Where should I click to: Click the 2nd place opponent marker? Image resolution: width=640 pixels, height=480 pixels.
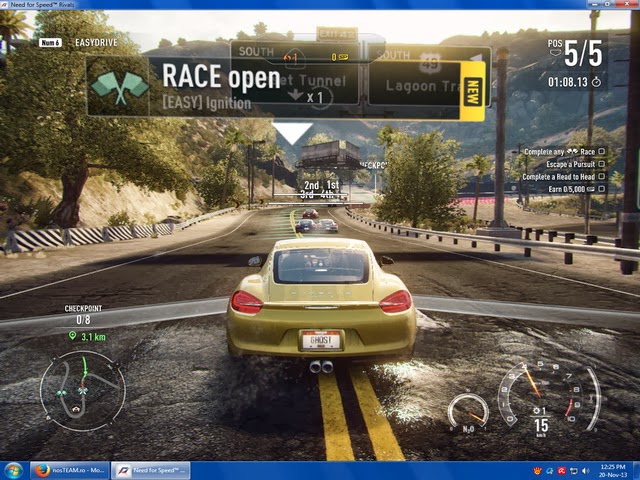click(x=311, y=186)
